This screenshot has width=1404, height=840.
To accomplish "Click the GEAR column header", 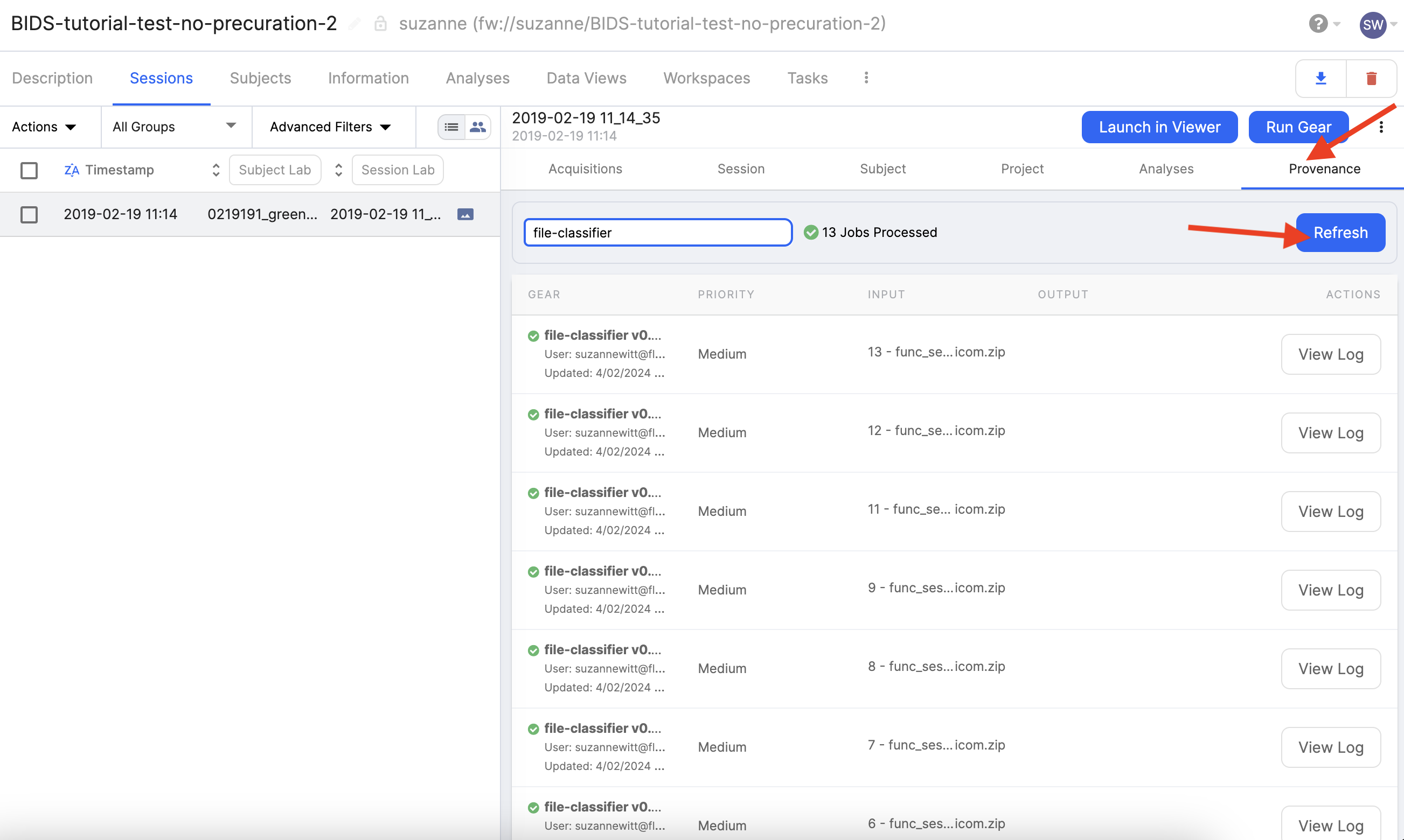I will (x=544, y=295).
